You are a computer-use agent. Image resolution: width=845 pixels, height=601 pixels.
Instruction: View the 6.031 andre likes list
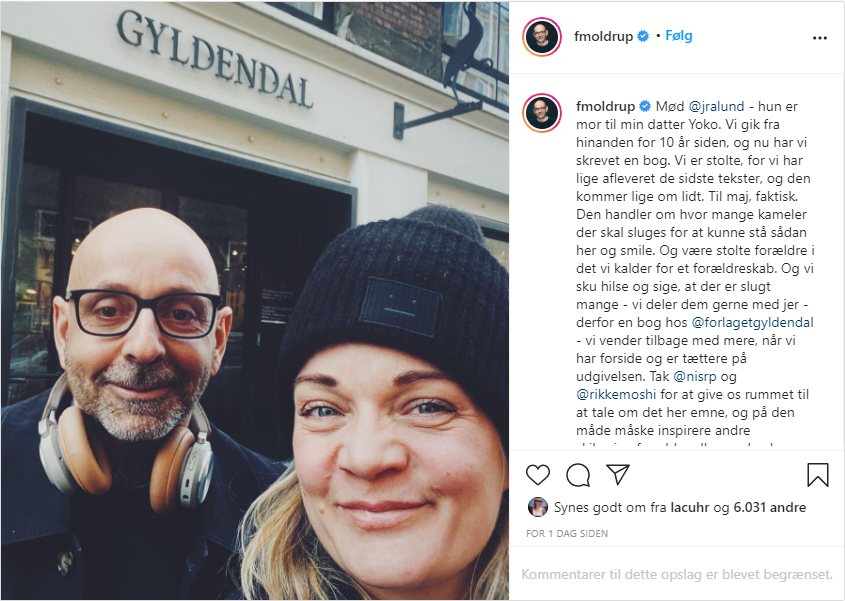coord(770,507)
